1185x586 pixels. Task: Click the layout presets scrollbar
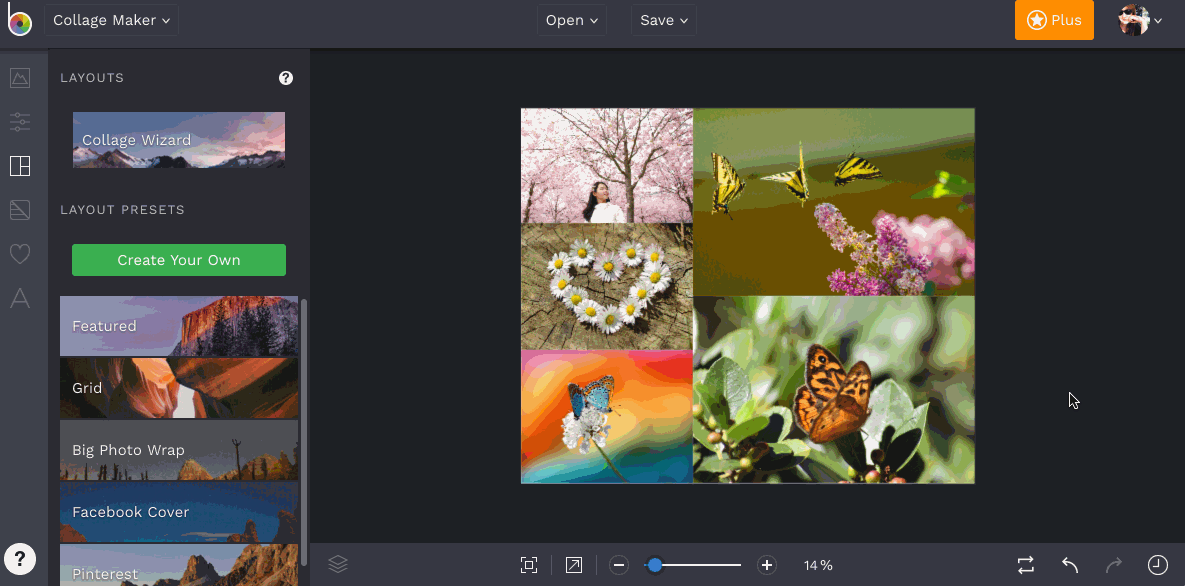click(x=304, y=431)
